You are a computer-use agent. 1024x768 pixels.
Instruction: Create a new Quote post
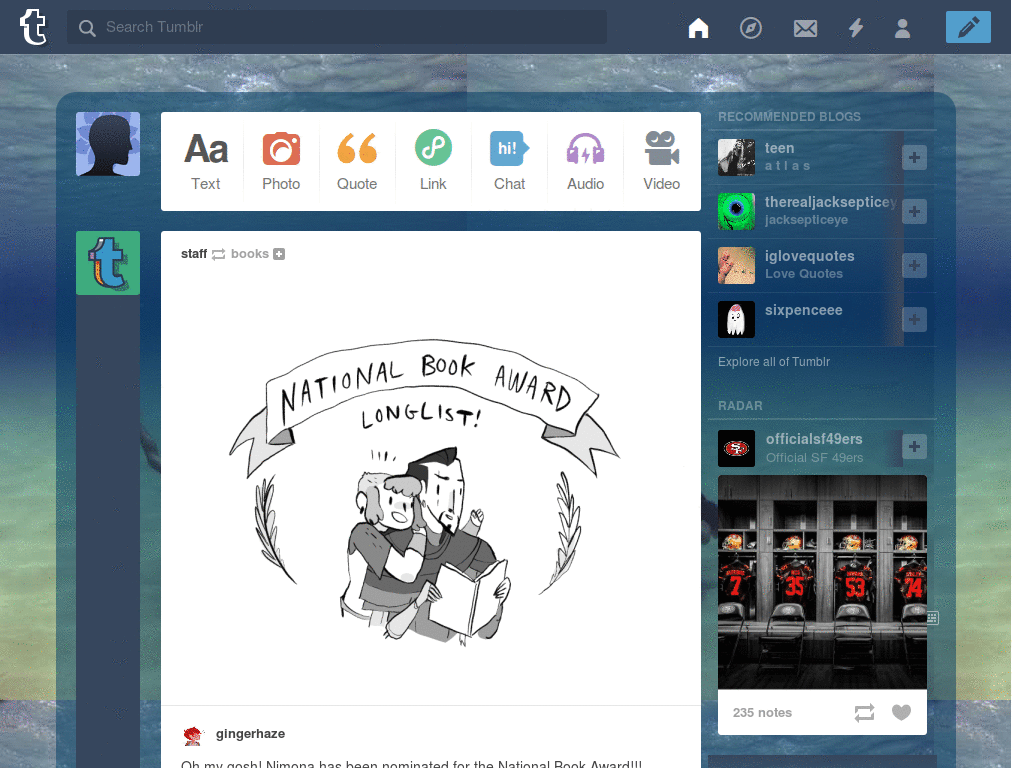click(x=357, y=161)
